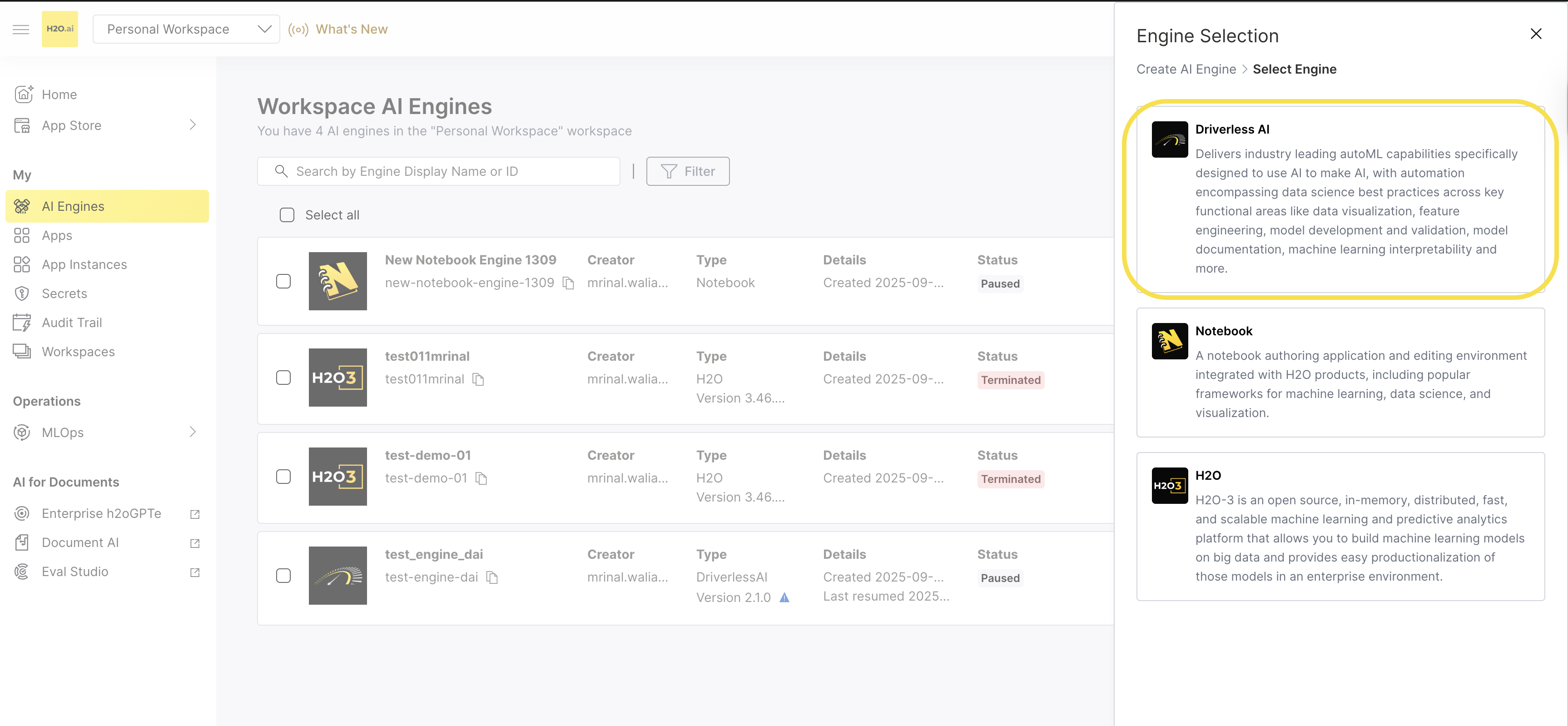Screen dimensions: 1568x726
Task: Go to Audit Trail in sidebar
Action: coord(72,323)
